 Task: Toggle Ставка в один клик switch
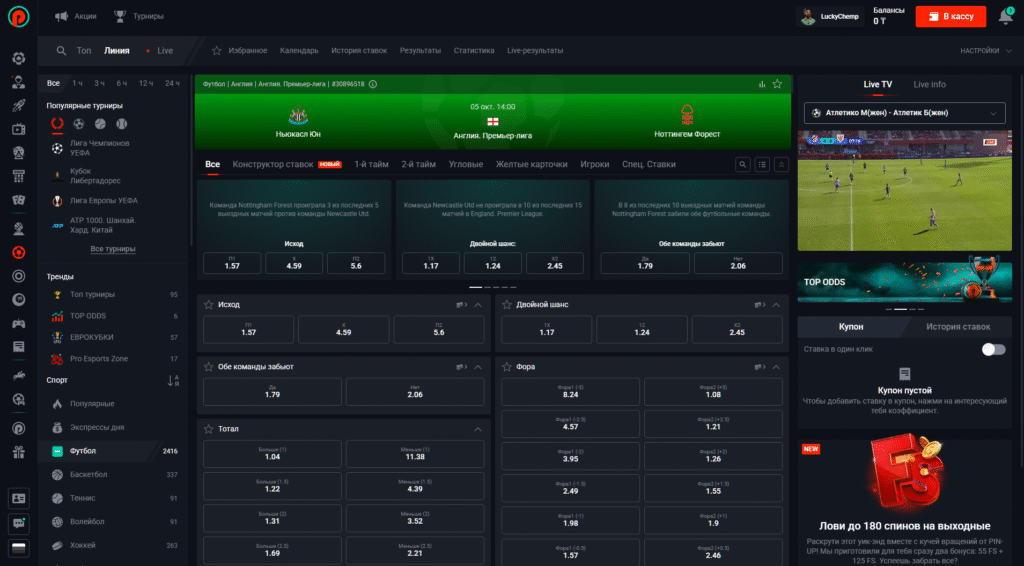(993, 349)
